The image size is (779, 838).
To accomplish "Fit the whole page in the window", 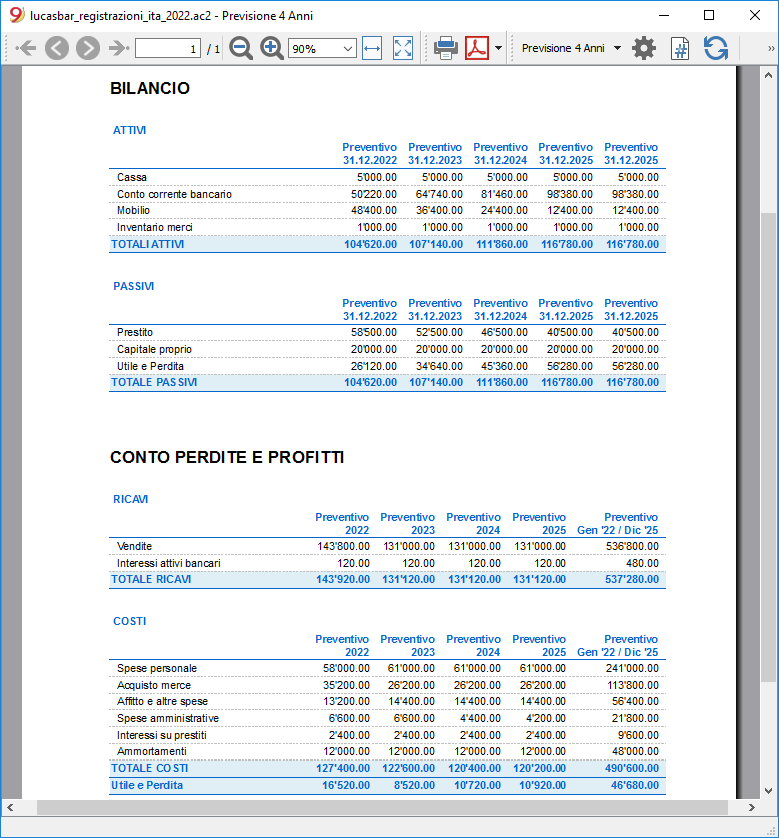I will point(403,49).
